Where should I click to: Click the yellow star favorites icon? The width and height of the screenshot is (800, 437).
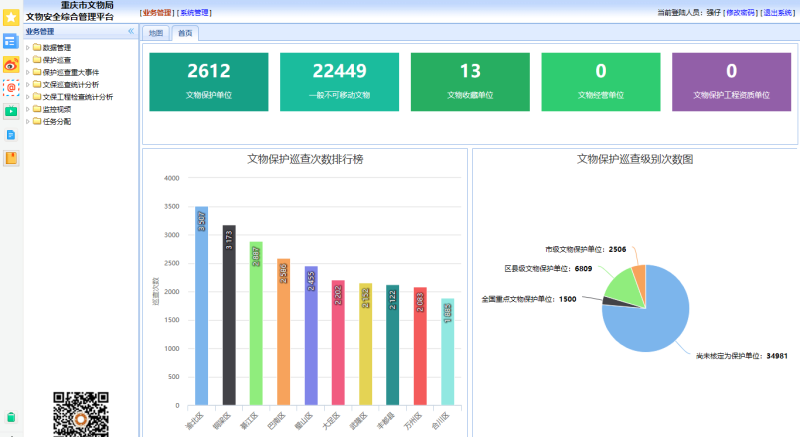coord(11,17)
